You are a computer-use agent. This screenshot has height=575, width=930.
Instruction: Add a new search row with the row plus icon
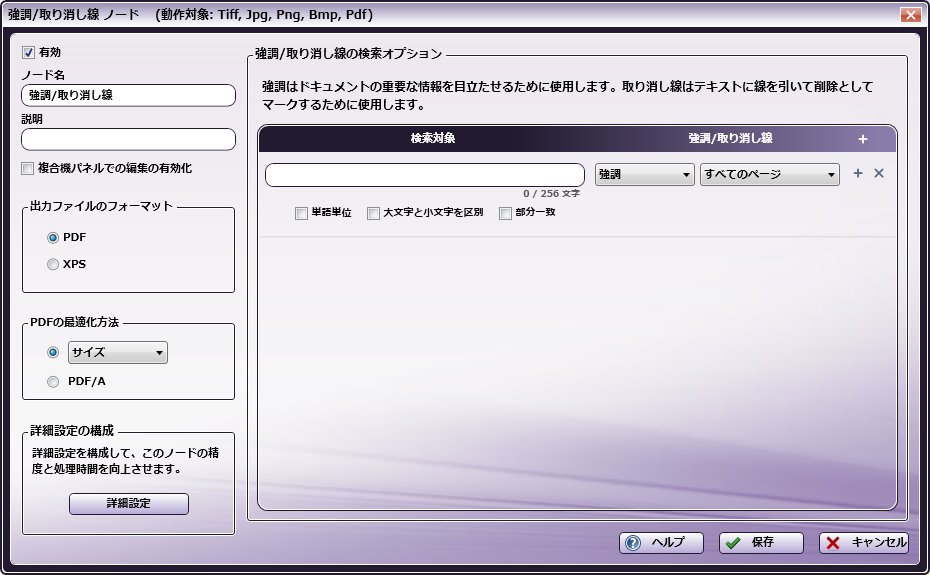coord(858,173)
